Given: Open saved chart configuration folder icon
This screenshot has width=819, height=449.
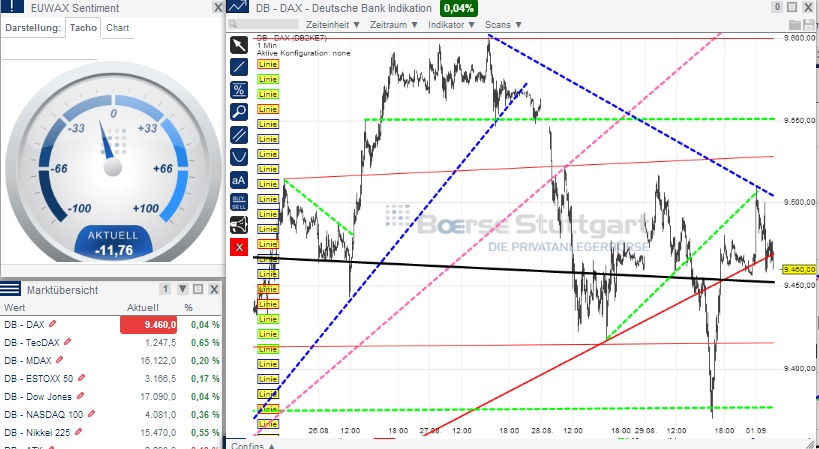Looking at the screenshot, I should pos(795,25).
